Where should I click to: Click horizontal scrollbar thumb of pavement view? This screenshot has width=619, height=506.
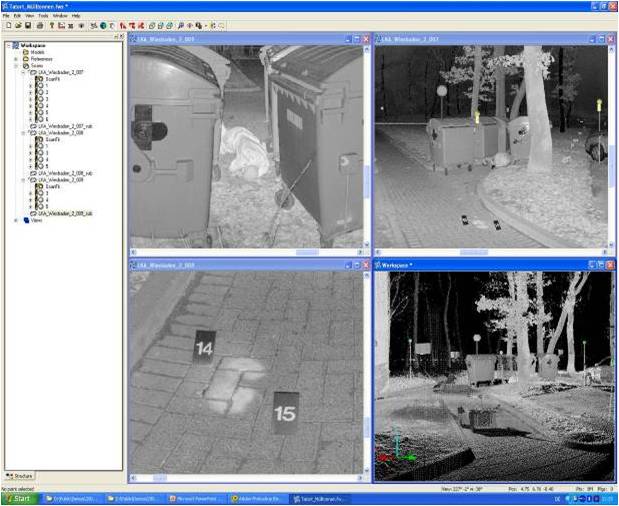pyautogui.click(x=160, y=478)
